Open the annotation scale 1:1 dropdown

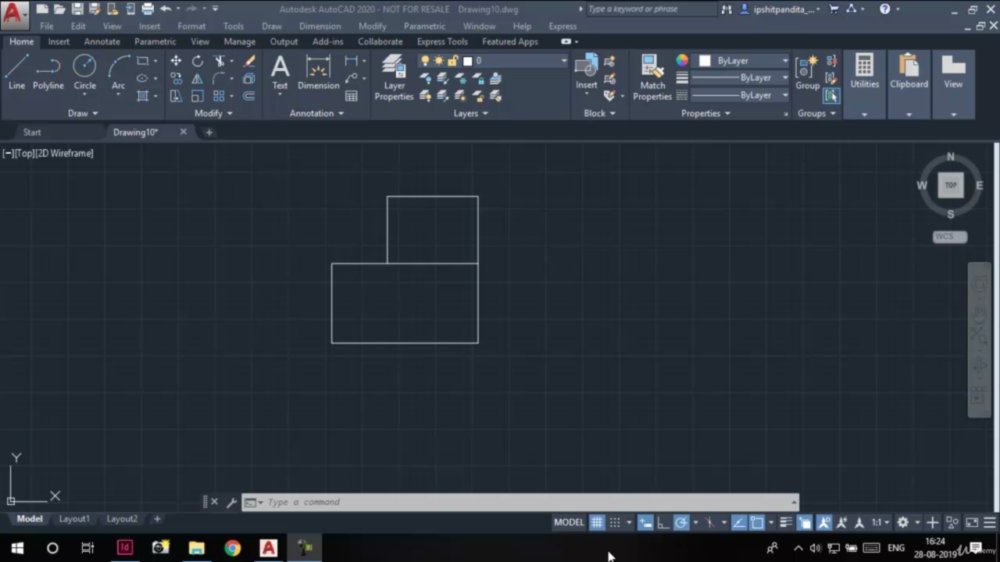click(880, 522)
